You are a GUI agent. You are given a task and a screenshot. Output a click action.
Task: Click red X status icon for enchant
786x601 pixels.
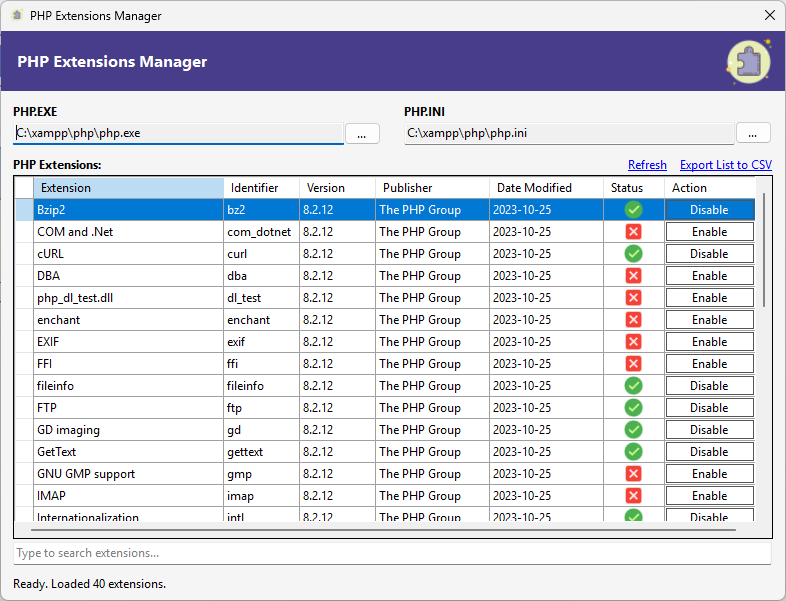pyautogui.click(x=634, y=320)
